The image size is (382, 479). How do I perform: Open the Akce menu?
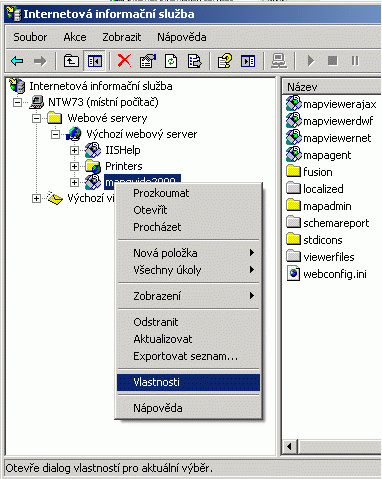(75, 37)
